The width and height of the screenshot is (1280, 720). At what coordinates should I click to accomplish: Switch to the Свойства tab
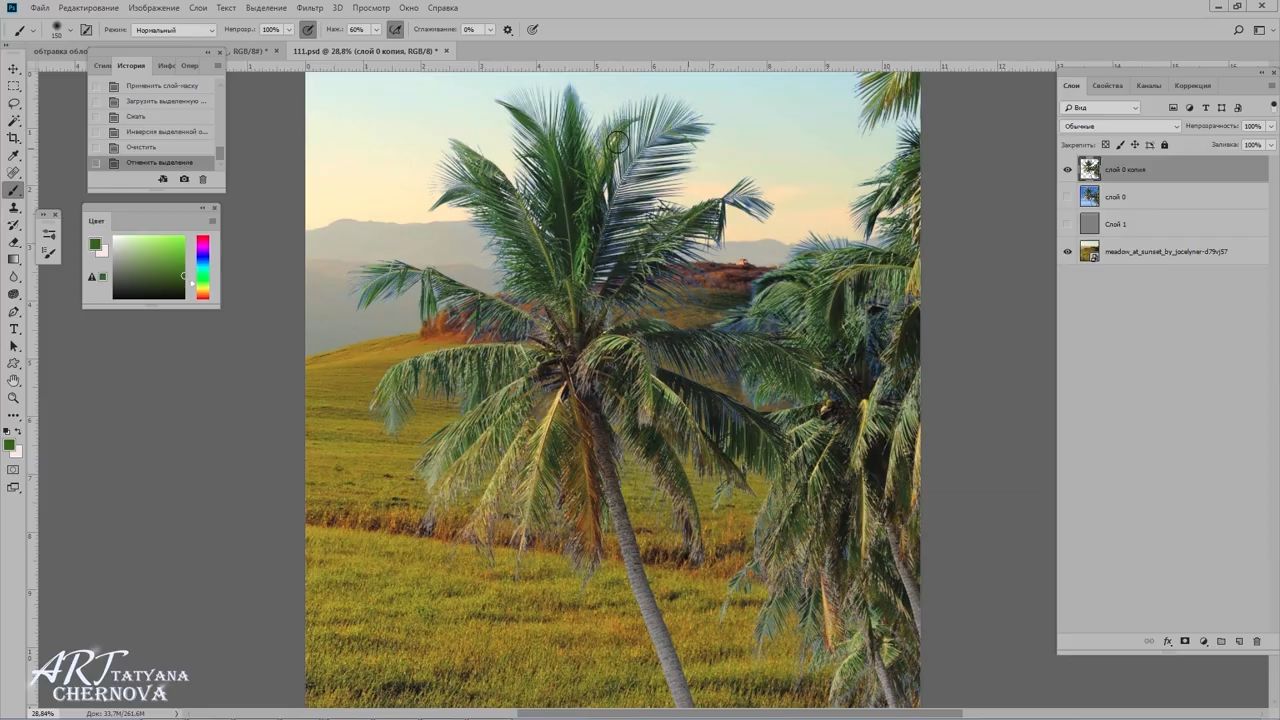click(1108, 85)
